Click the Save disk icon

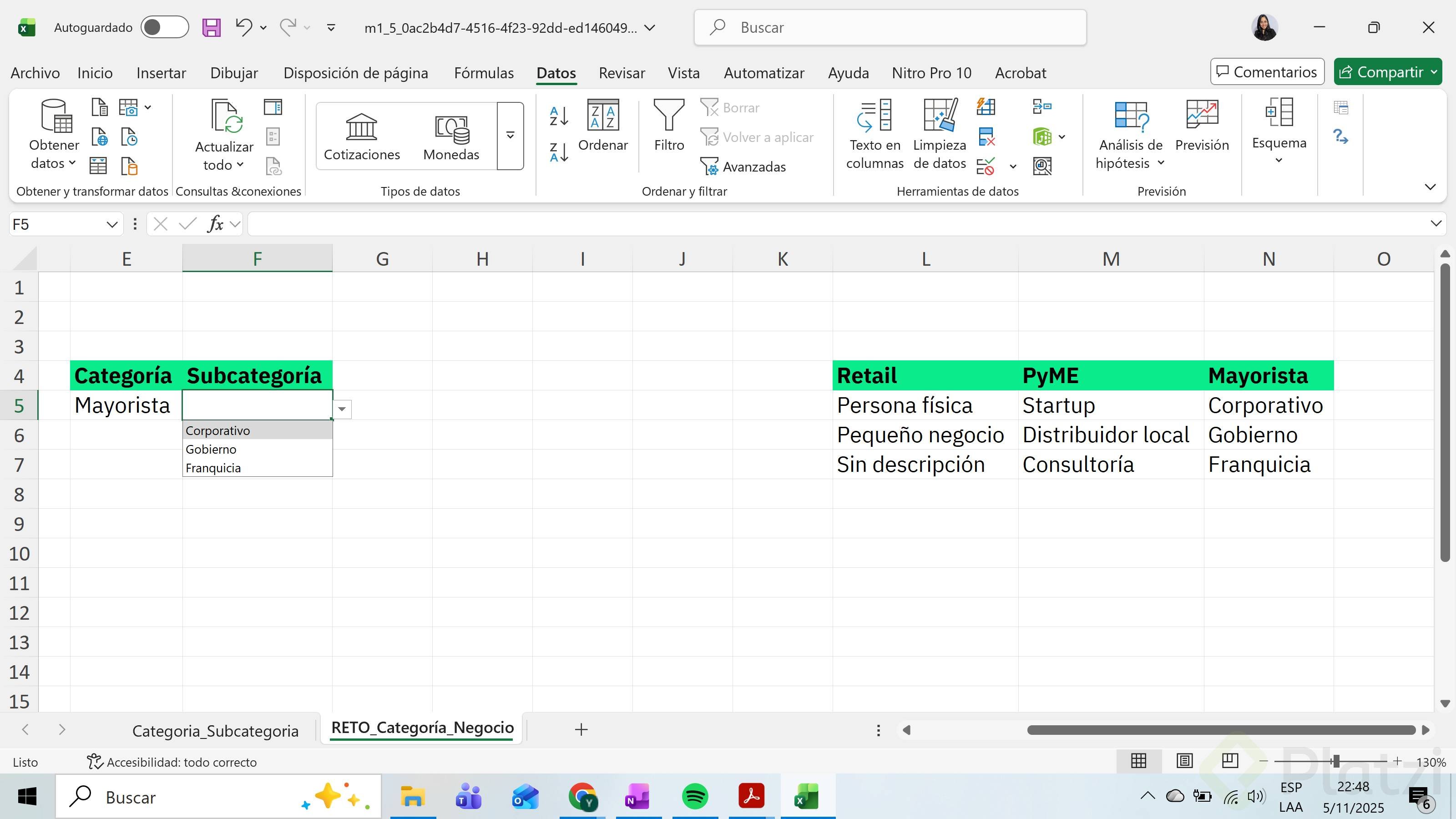pos(212,27)
